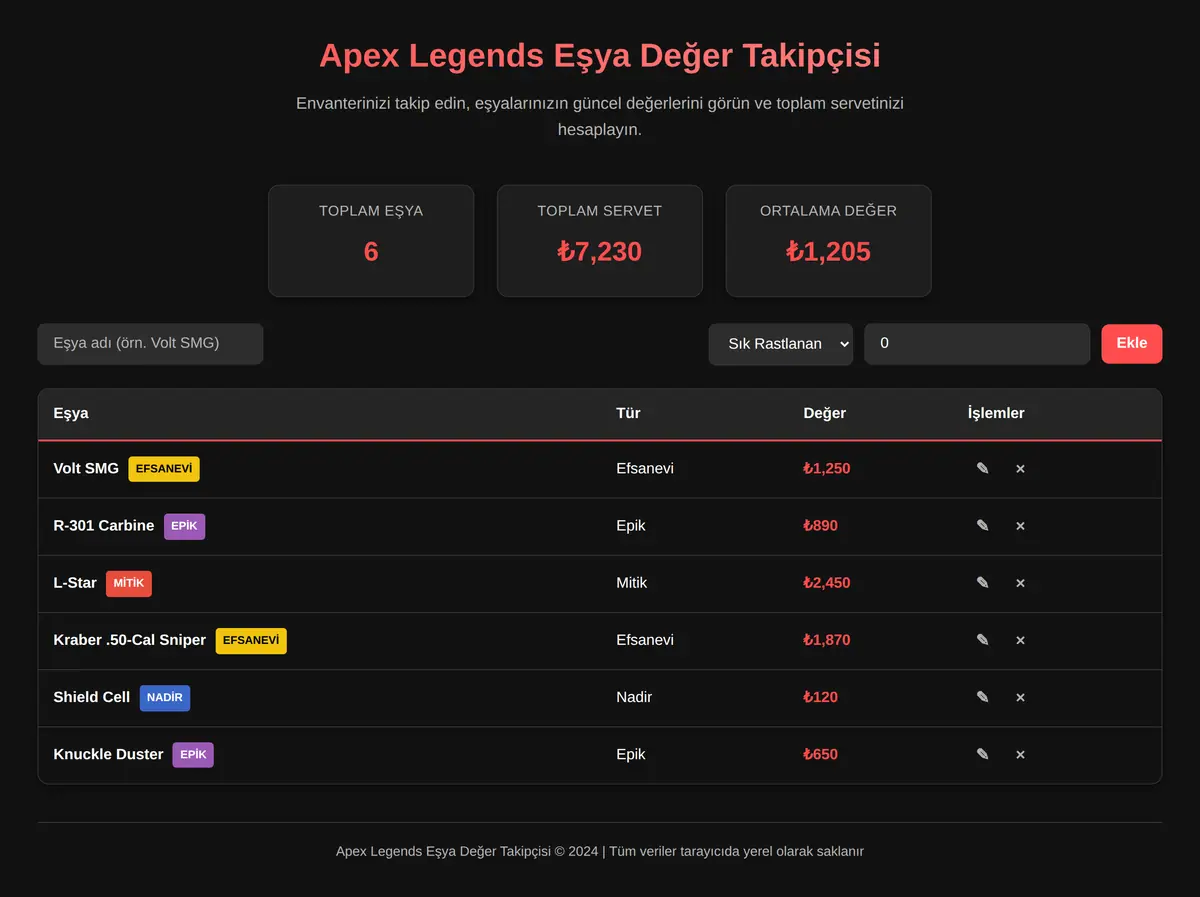Viewport: 1200px width, 897px height.
Task: Select the L-Star item name
Action: (x=75, y=583)
